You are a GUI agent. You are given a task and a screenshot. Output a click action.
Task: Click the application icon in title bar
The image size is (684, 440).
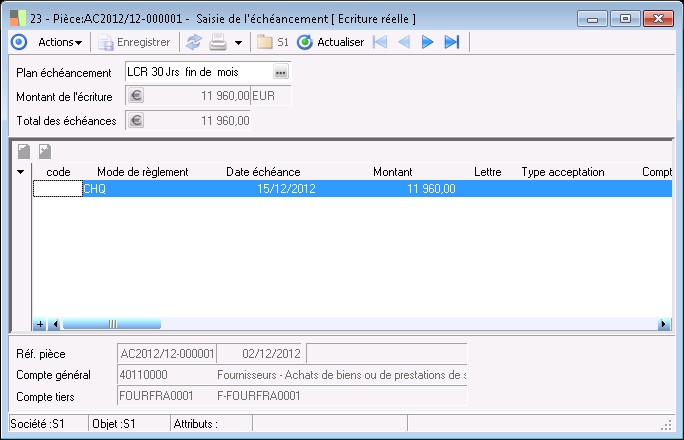click(18, 18)
